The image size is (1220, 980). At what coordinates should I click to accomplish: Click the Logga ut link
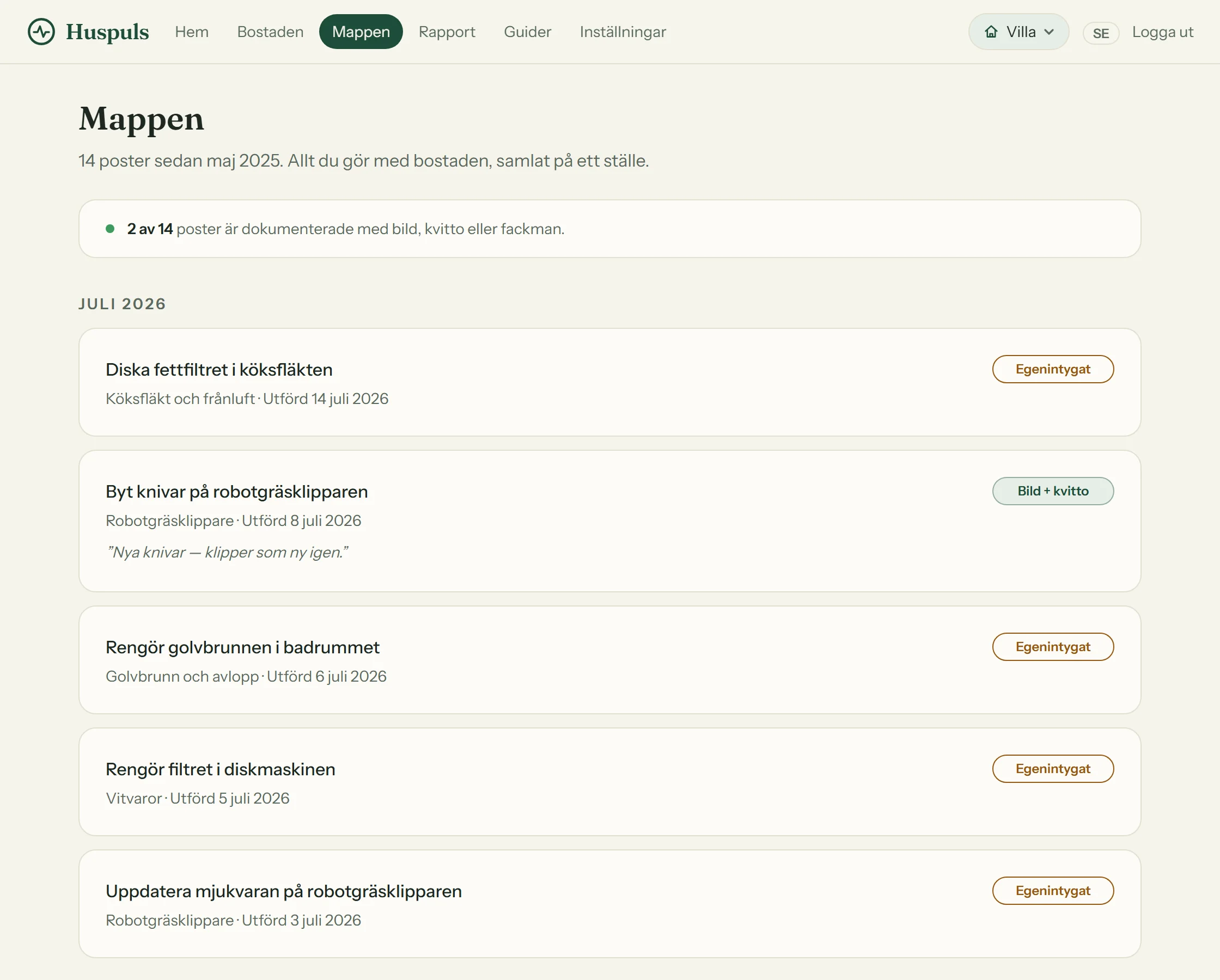[x=1163, y=32]
